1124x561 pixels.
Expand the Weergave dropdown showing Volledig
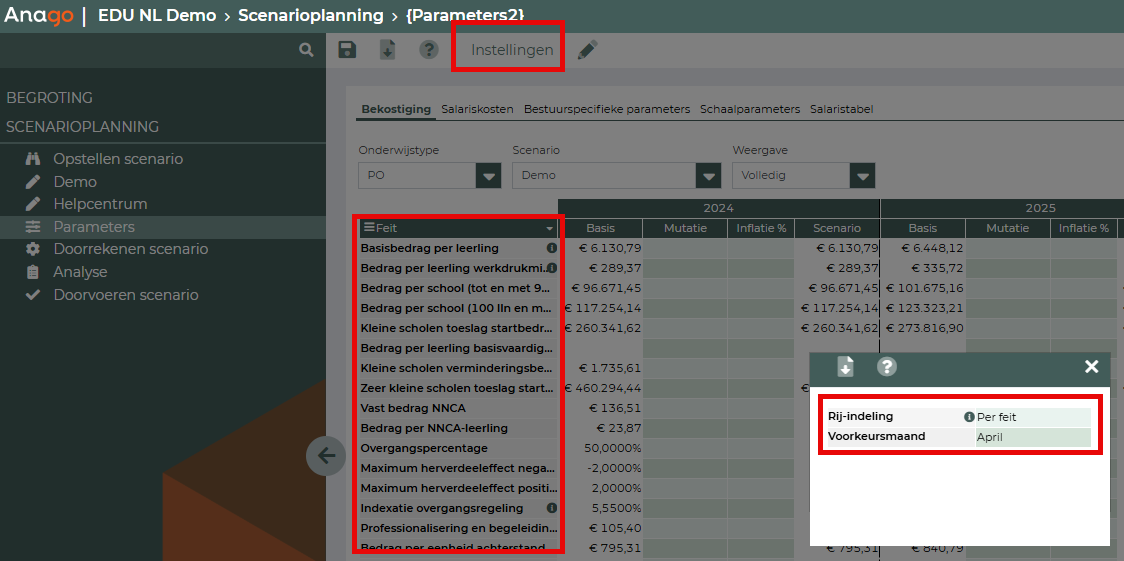pos(862,176)
